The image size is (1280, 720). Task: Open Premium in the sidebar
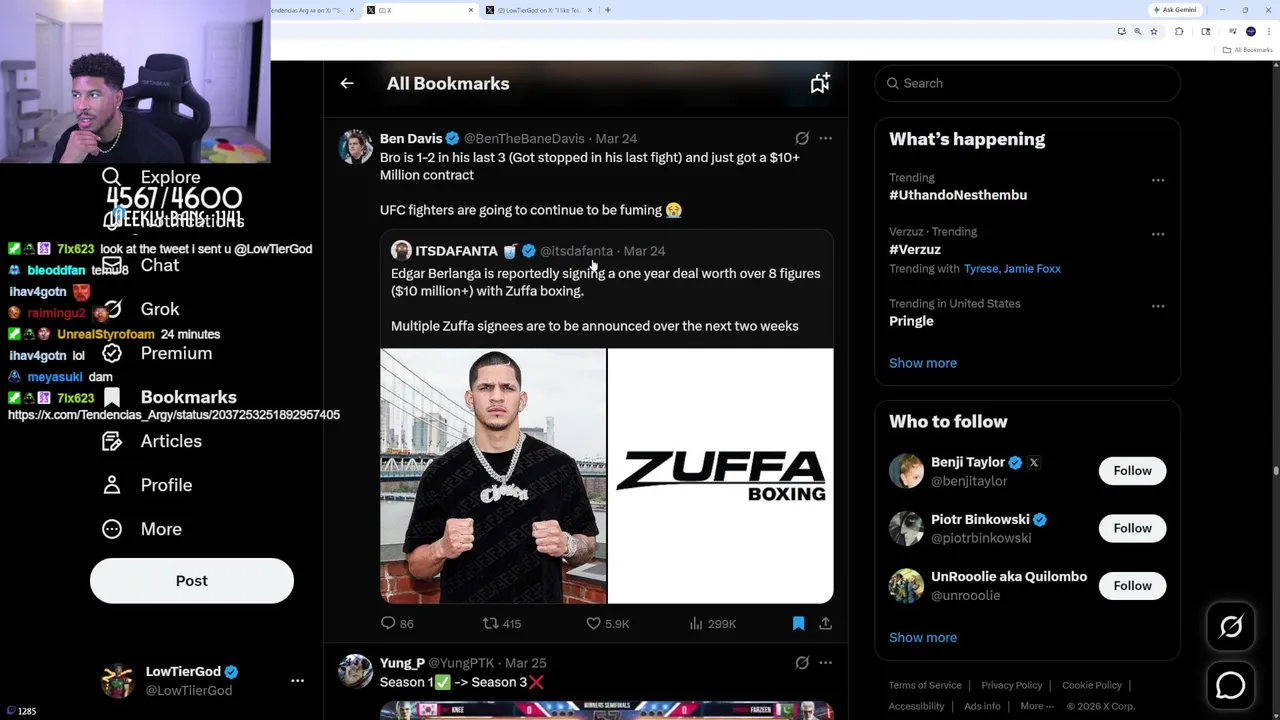[x=157, y=353]
